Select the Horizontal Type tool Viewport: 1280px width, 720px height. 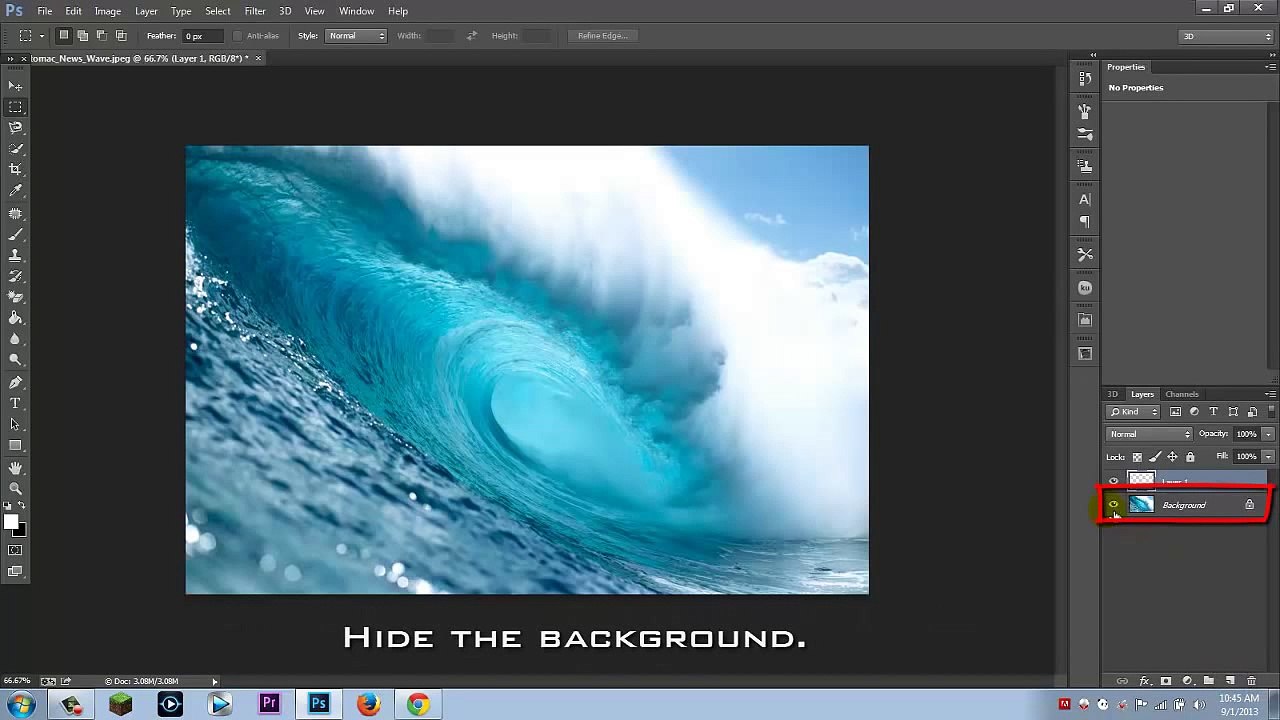point(15,404)
